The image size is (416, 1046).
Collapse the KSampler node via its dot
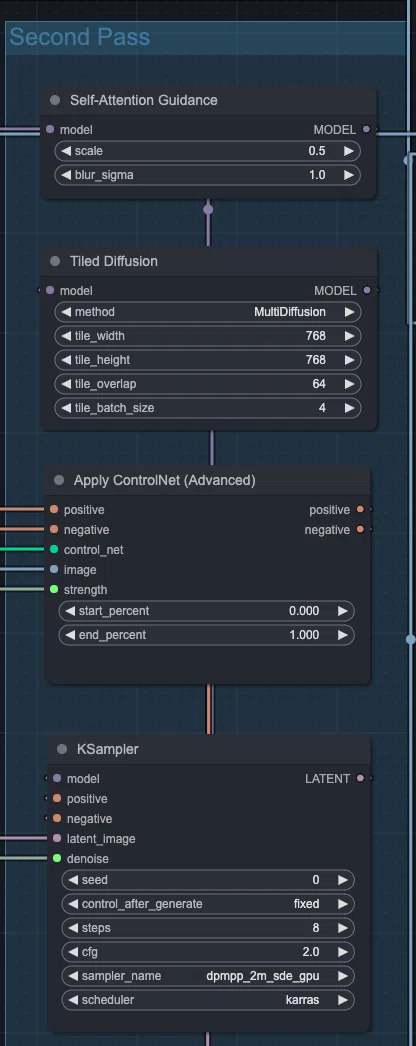pyautogui.click(x=62, y=749)
